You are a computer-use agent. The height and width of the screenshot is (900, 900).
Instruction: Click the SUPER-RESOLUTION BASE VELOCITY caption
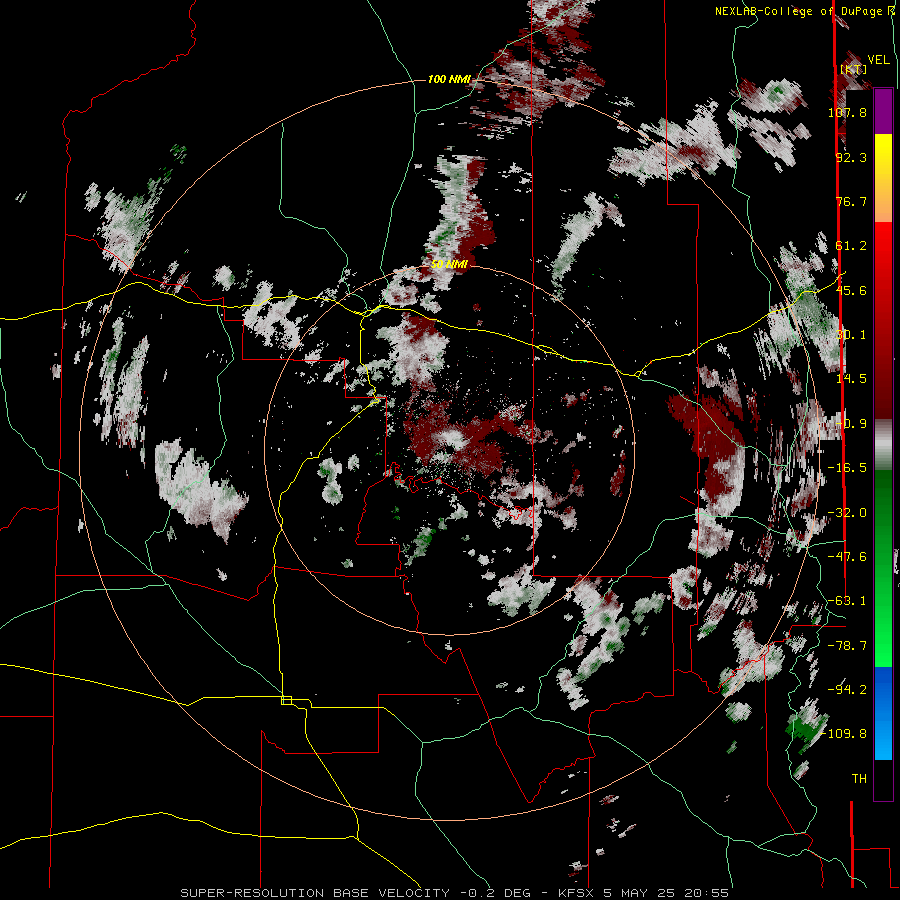click(x=317, y=893)
